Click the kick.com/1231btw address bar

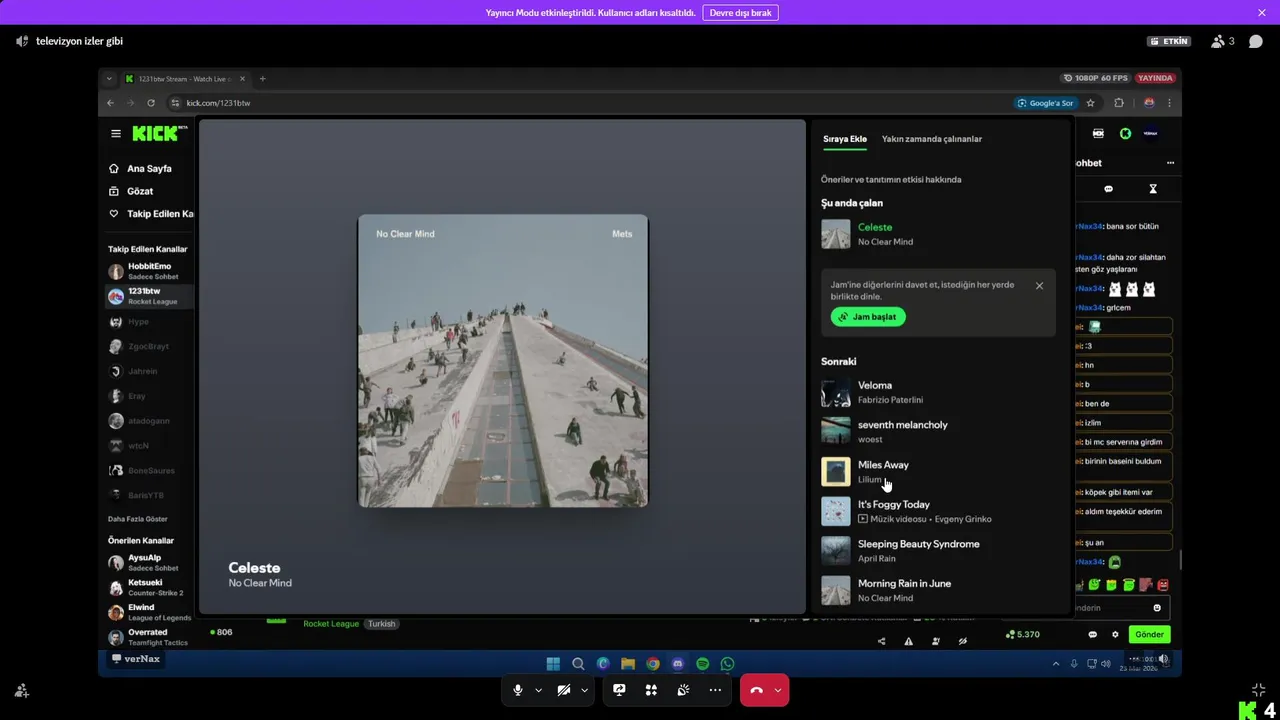tap(590, 103)
